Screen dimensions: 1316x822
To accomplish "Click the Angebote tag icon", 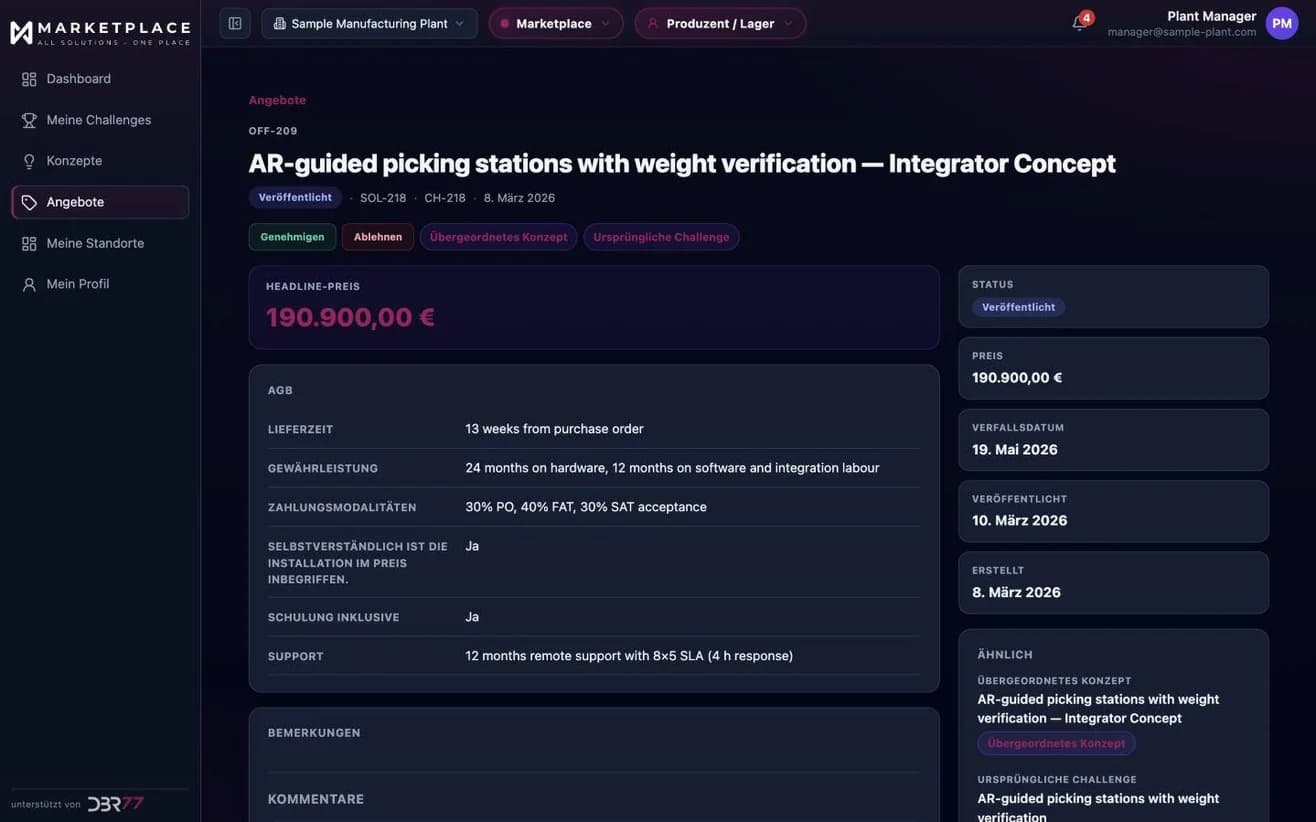I will (29, 202).
